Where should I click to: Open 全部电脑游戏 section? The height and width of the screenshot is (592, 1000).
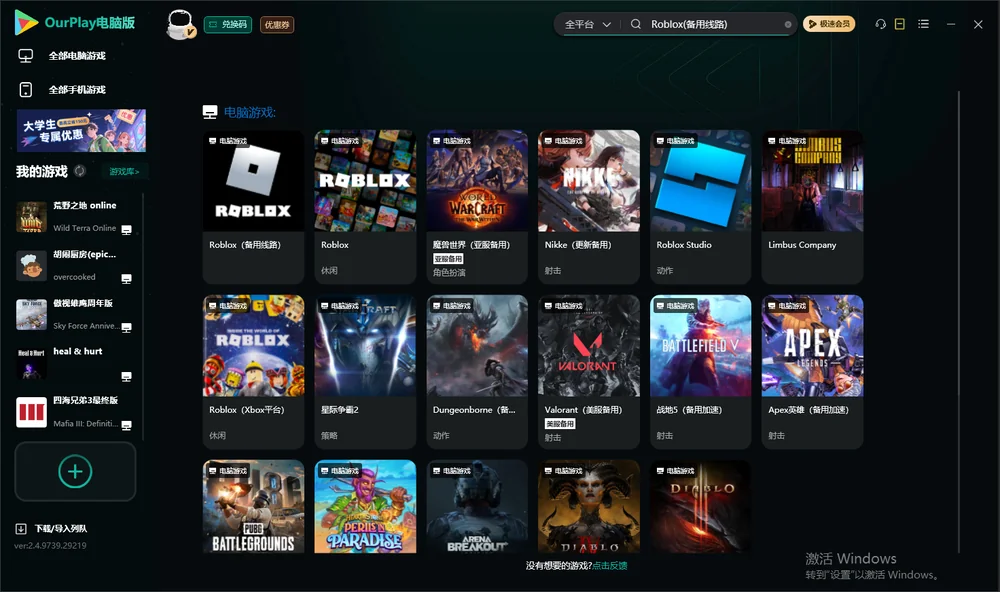tap(77, 56)
